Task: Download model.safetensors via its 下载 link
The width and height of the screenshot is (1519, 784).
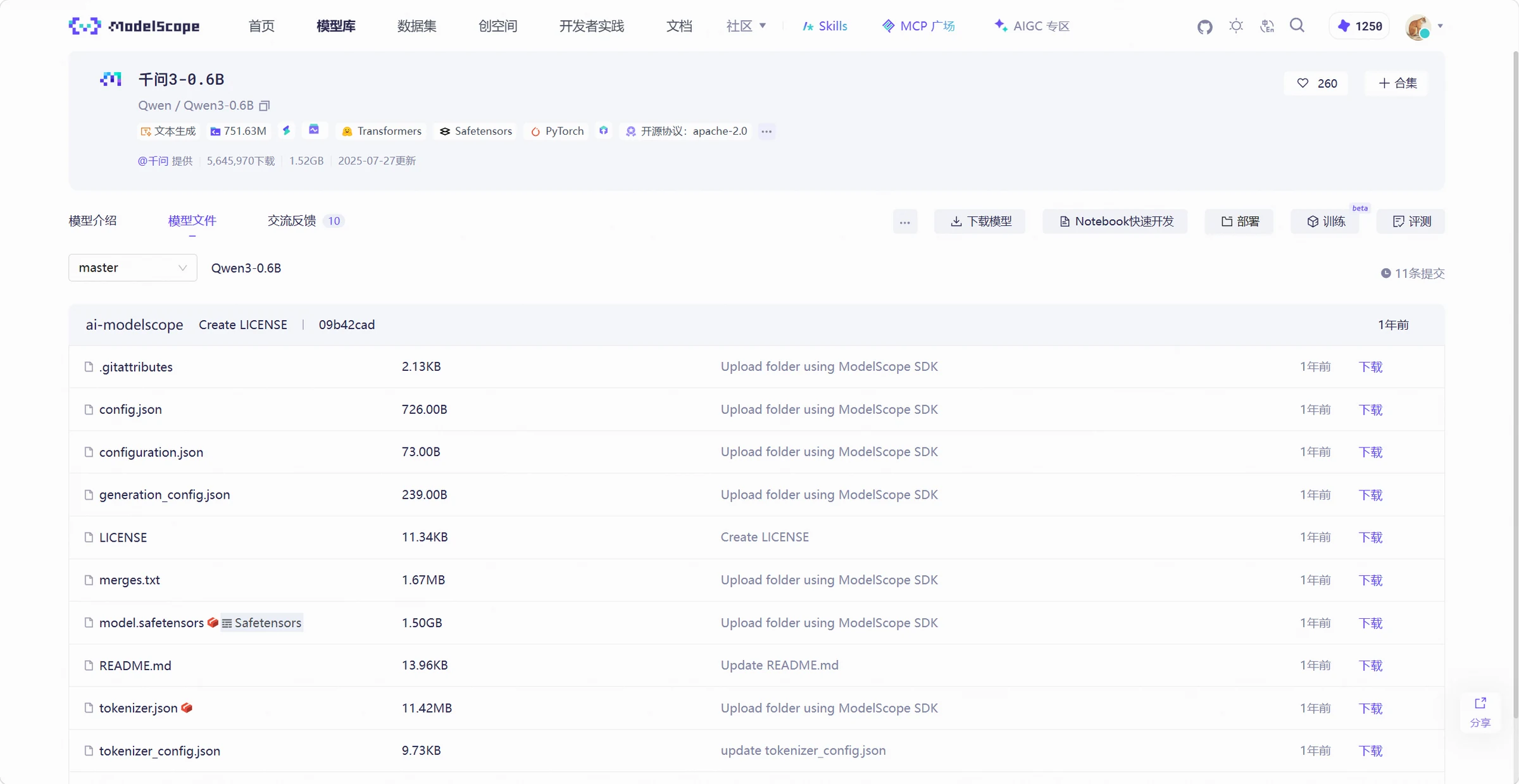Action: [x=1370, y=623]
